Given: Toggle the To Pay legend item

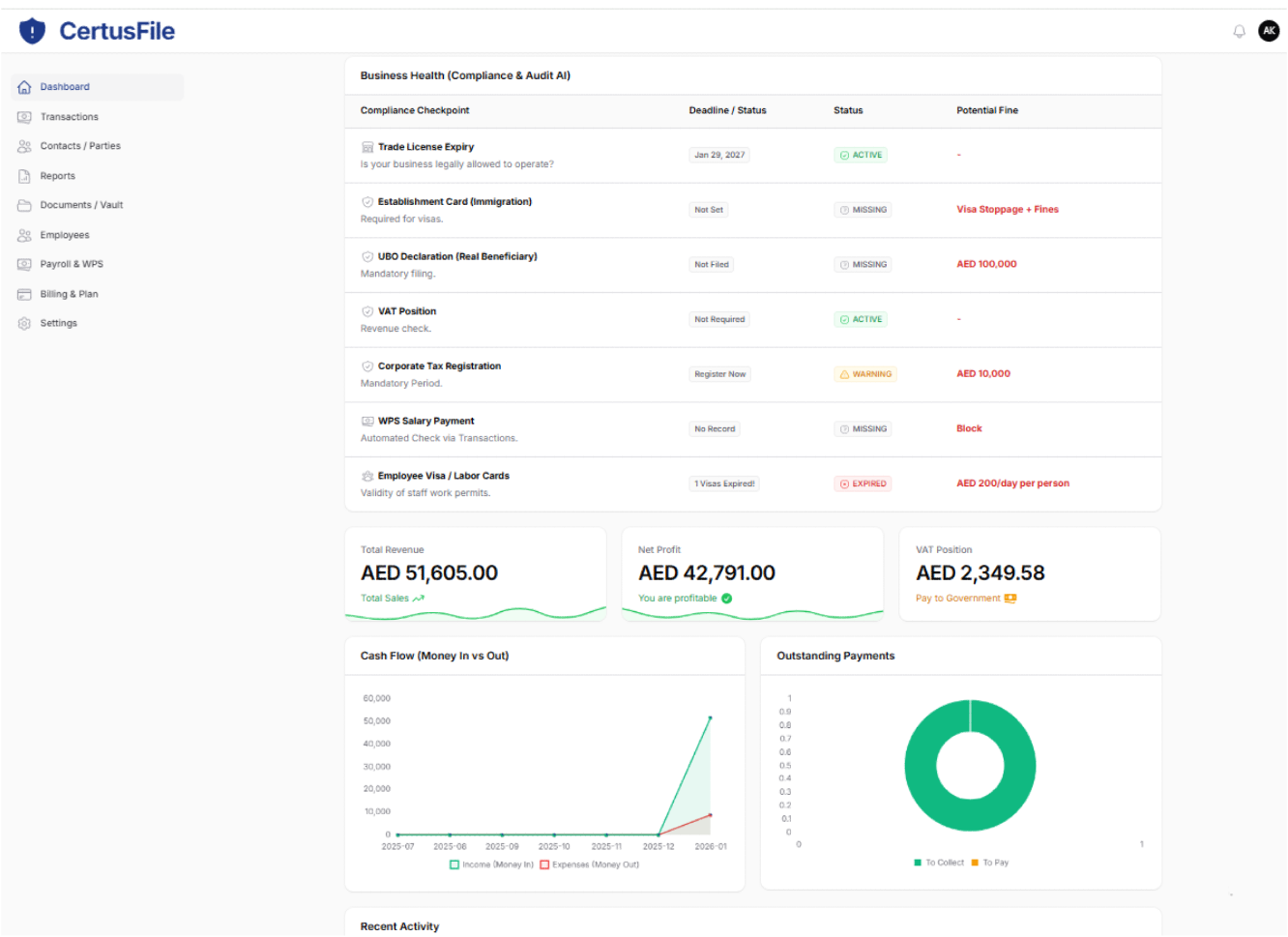Looking at the screenshot, I should click(988, 862).
